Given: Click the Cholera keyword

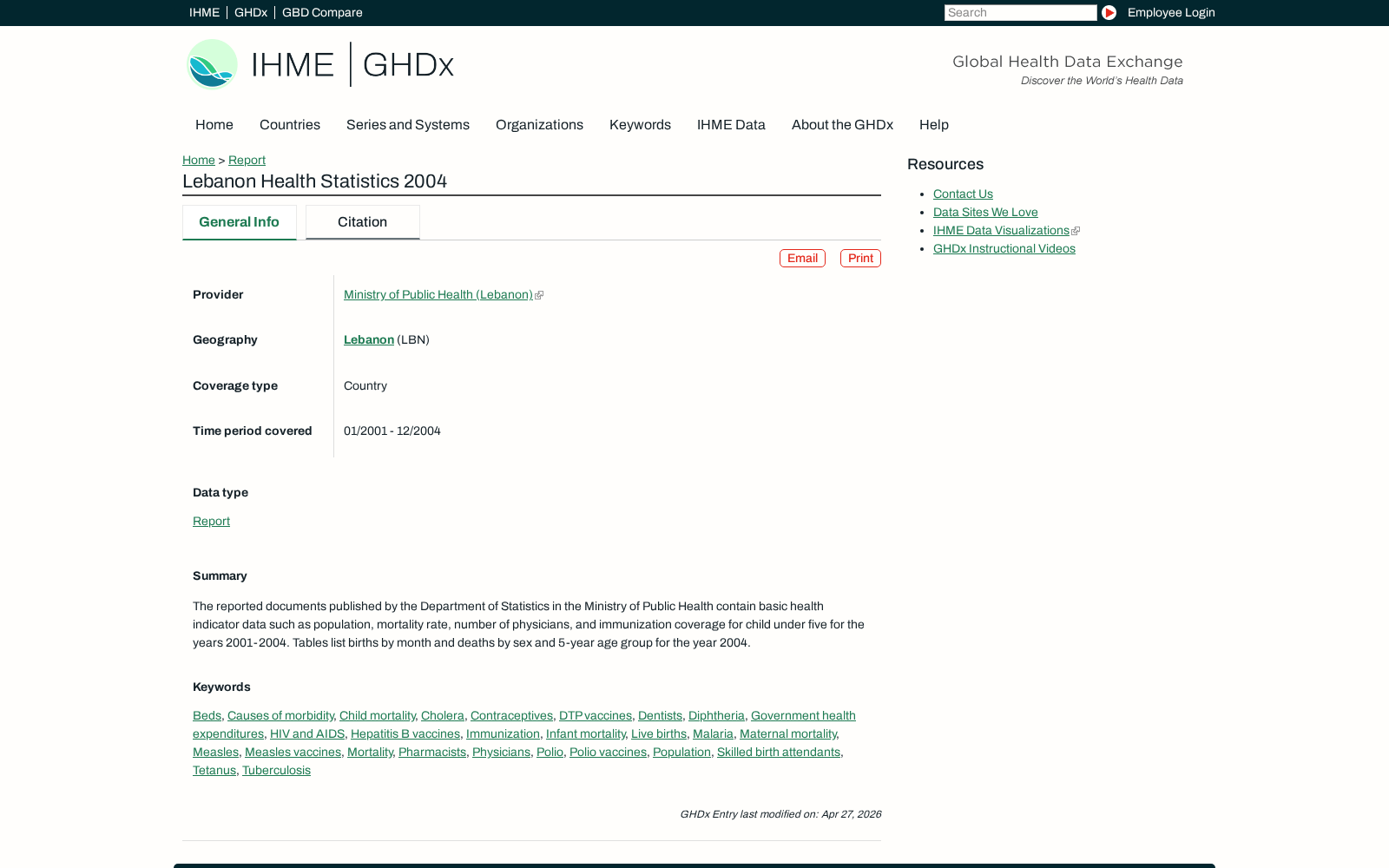Looking at the screenshot, I should coord(443,715).
